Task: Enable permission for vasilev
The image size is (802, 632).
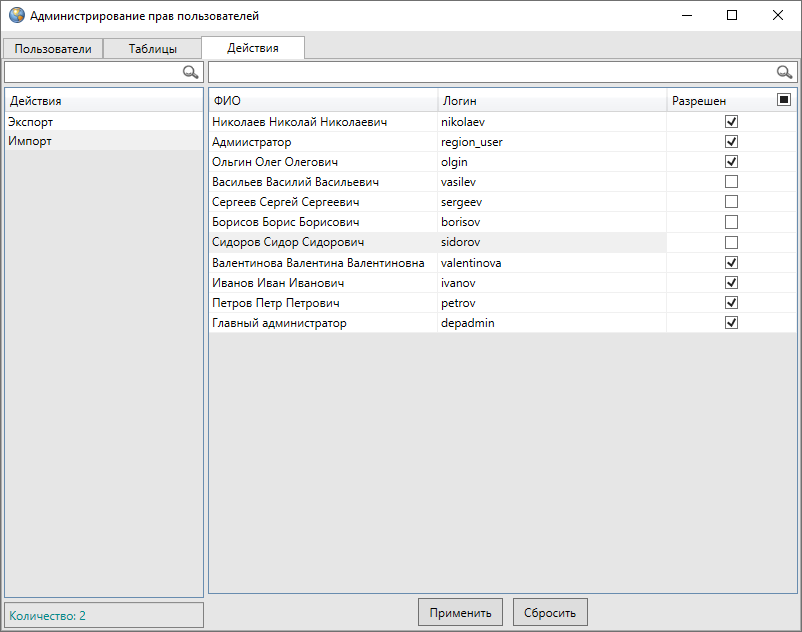Action: coord(731,182)
